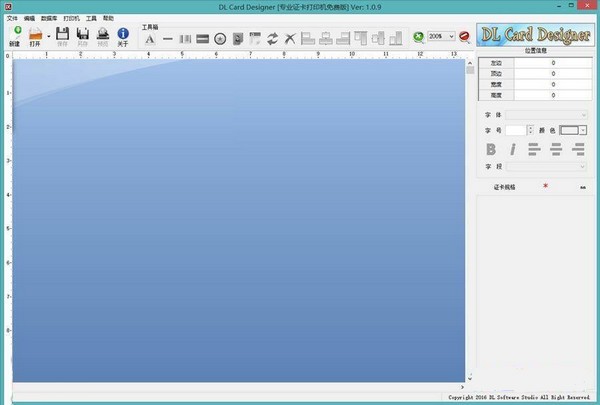Screen dimensions: 600x405
Task: Select the Line drawing tool
Action: click(x=168, y=39)
